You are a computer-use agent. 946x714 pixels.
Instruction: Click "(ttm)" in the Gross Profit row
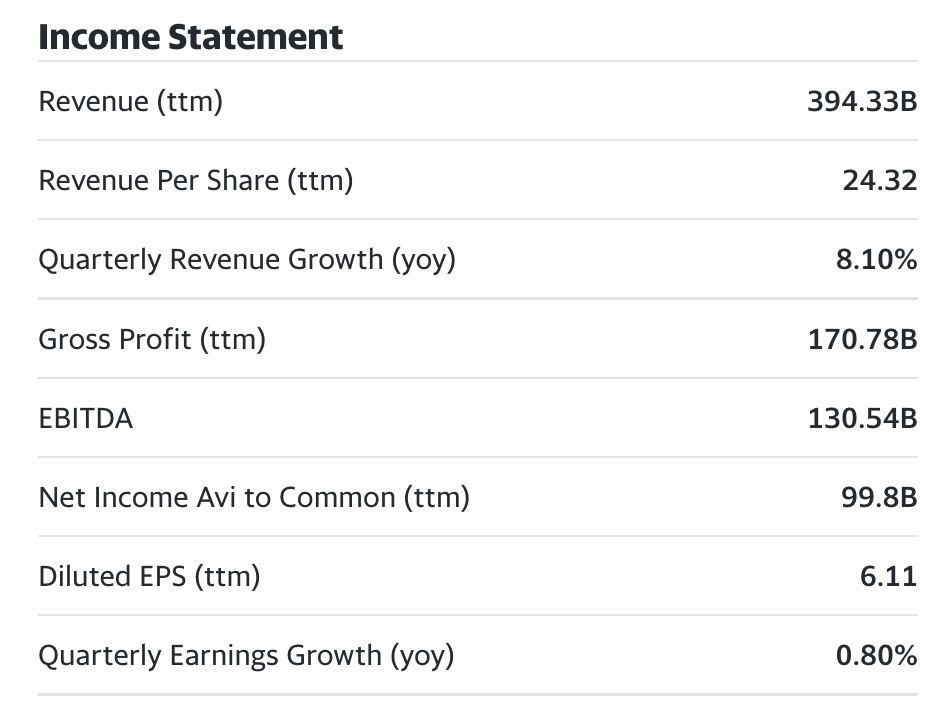(x=232, y=340)
